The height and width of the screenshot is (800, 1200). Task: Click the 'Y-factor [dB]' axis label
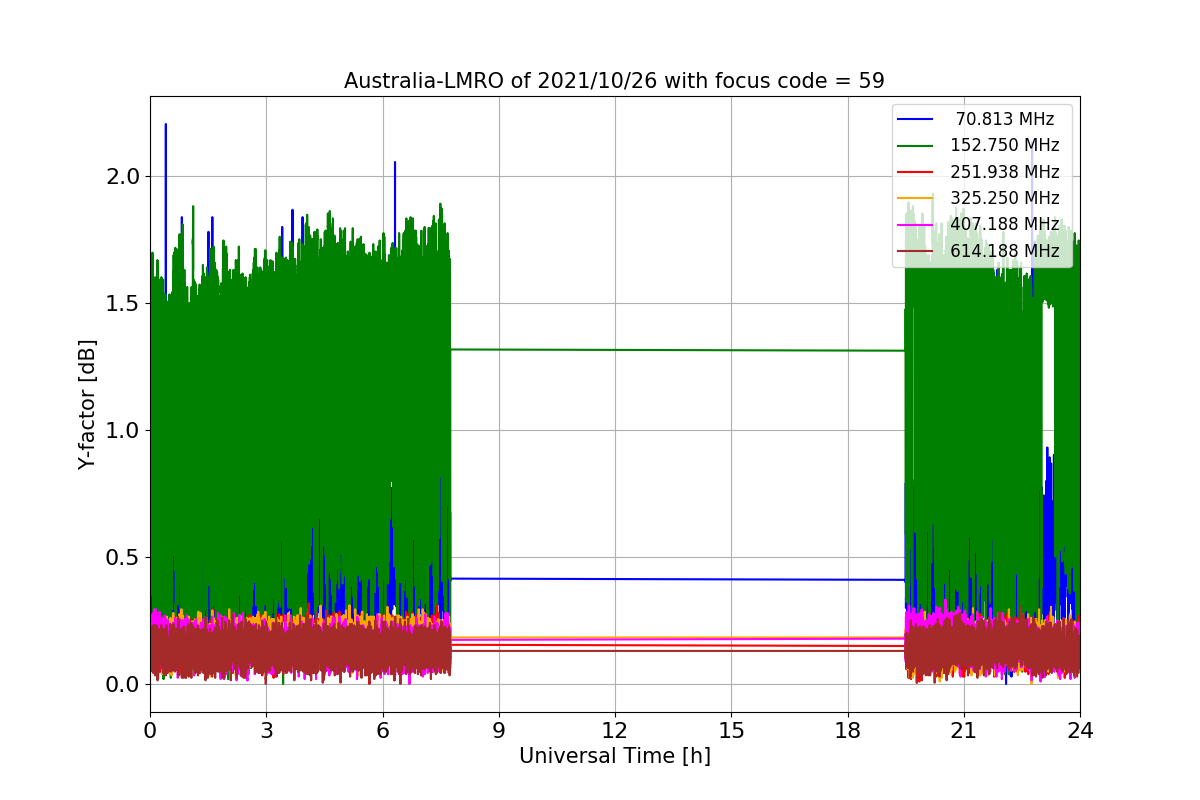click(88, 405)
